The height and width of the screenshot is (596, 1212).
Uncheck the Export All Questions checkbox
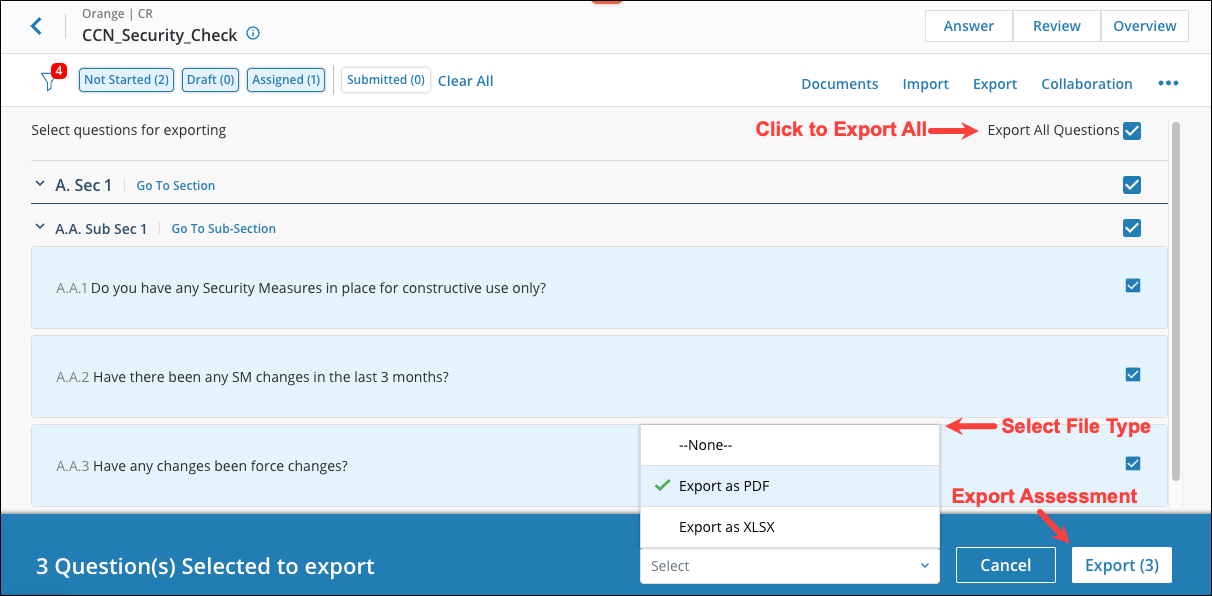pyautogui.click(x=1132, y=130)
